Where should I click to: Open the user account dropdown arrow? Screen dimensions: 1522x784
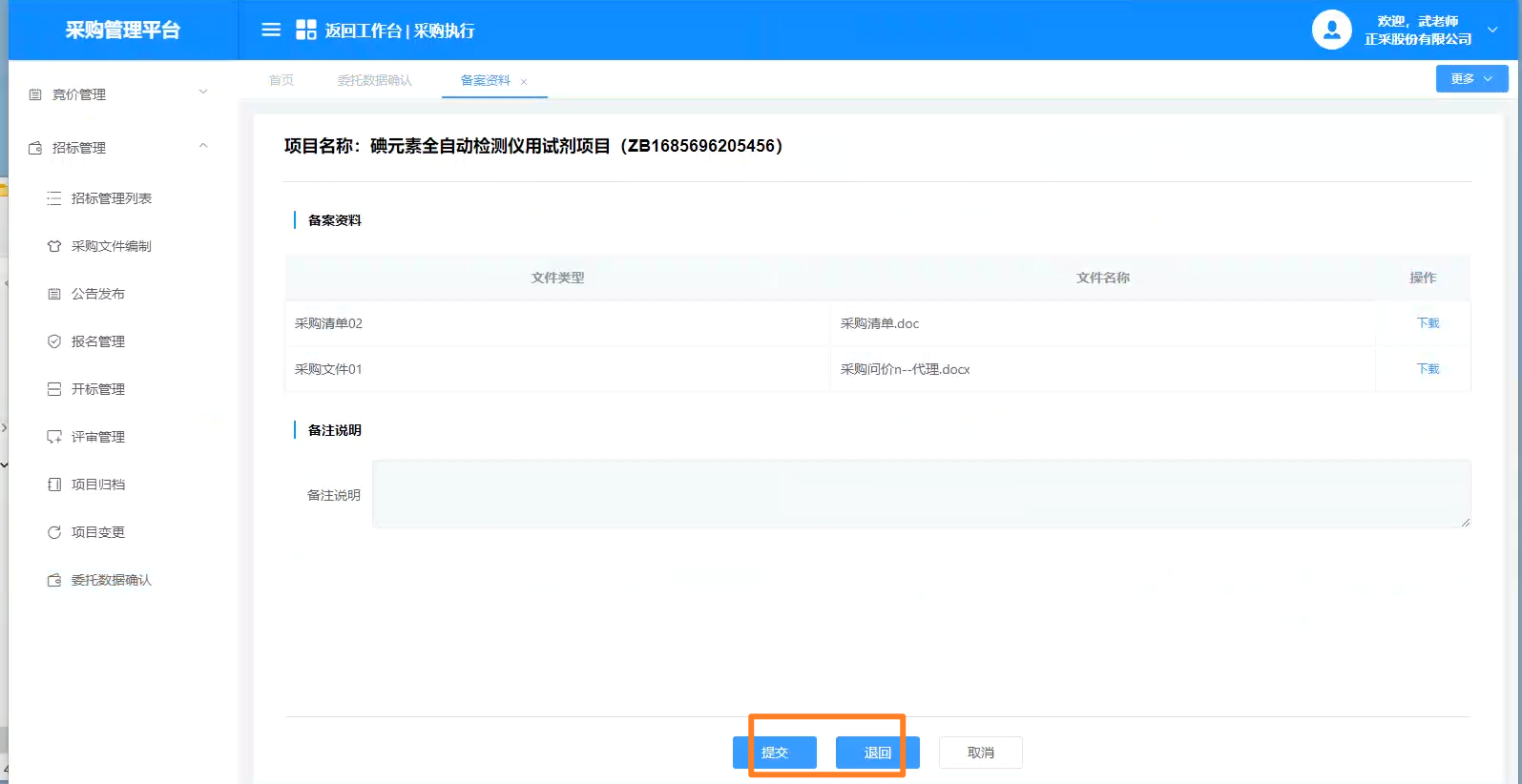1492,30
